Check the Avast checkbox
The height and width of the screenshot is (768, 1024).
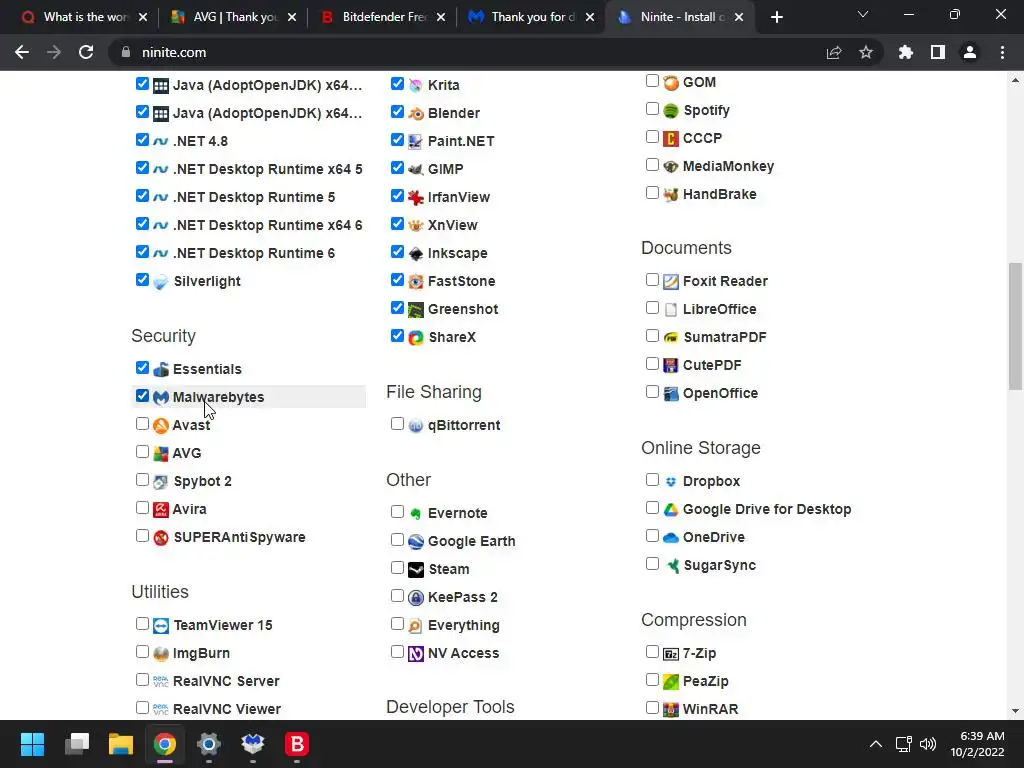(142, 424)
